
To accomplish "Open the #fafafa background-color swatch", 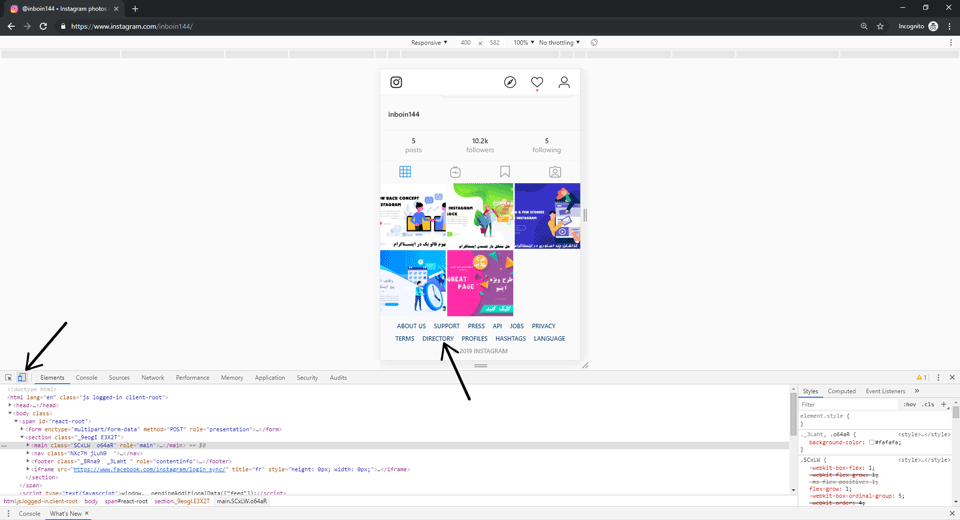I will pos(871,442).
